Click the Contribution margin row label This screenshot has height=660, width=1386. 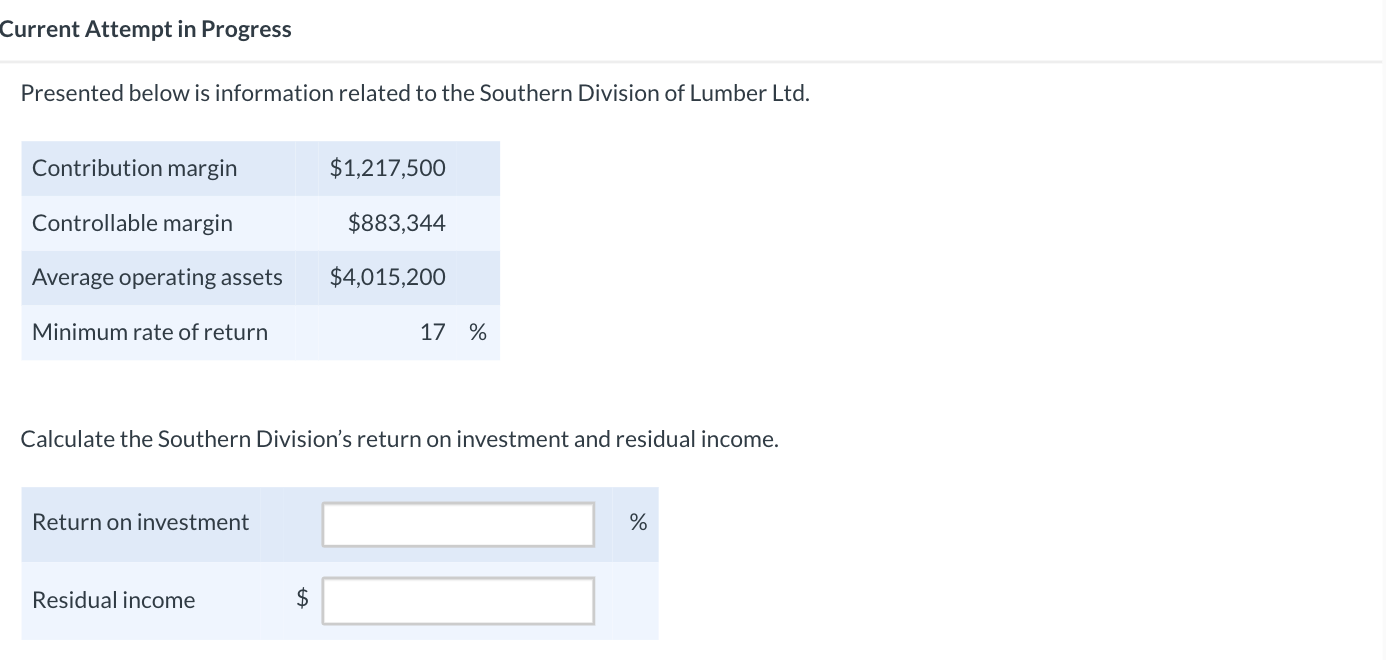point(135,168)
